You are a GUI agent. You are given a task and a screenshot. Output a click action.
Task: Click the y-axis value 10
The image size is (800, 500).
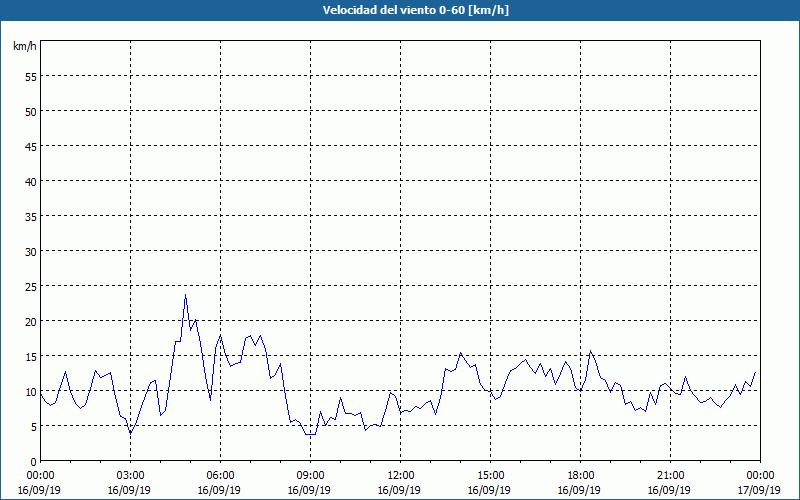31,391
